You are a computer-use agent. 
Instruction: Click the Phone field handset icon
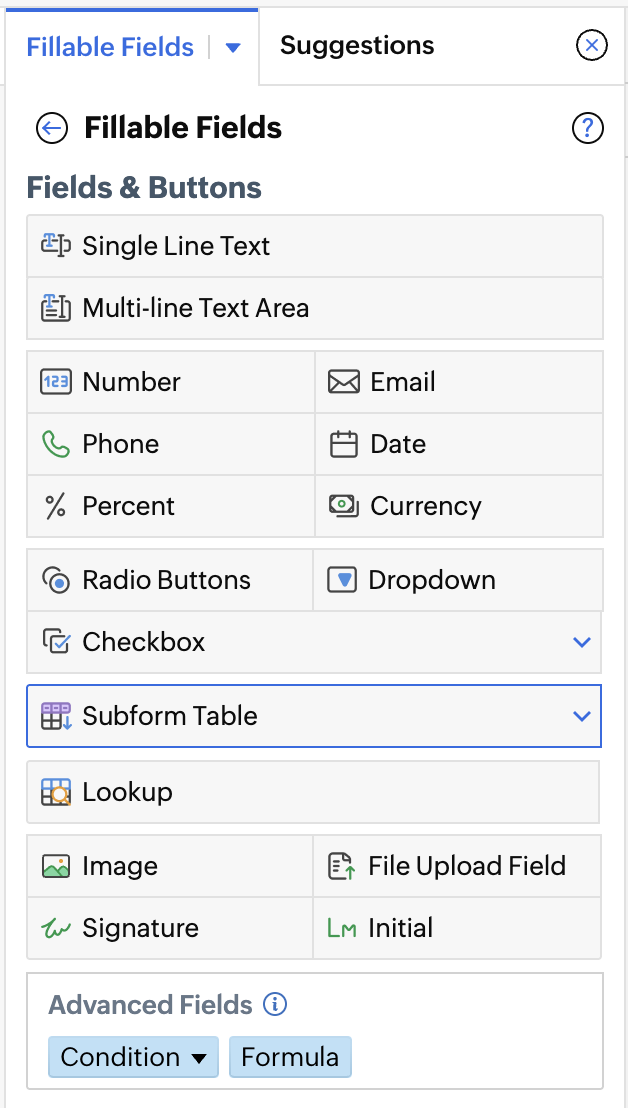point(55,444)
